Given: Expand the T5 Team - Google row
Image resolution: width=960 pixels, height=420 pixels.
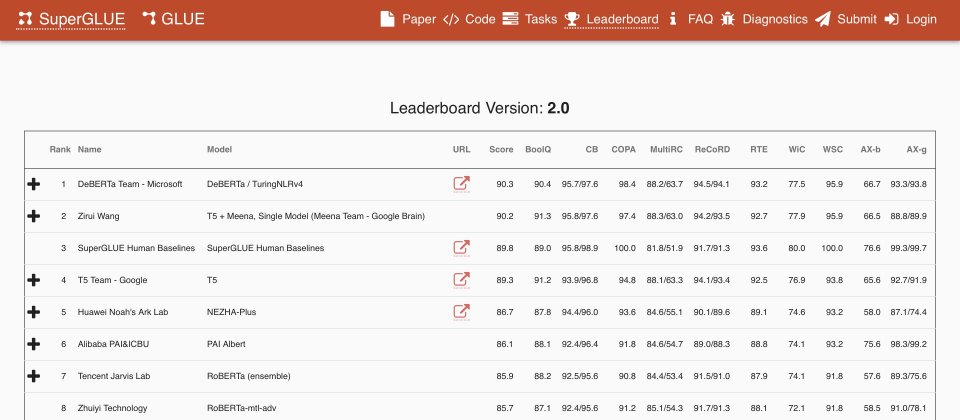Looking at the screenshot, I should [34, 280].
